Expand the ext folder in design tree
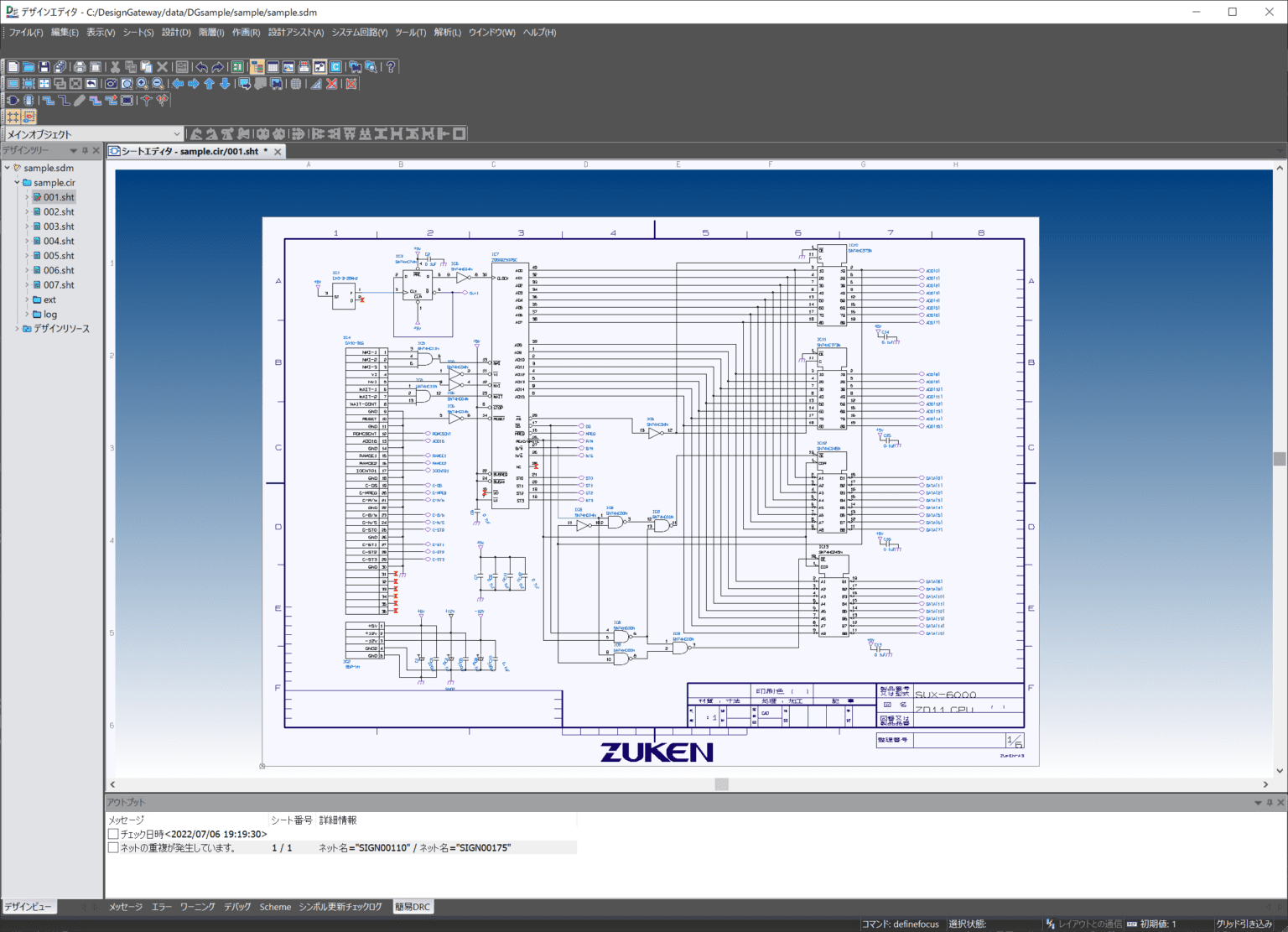Screen dimensions: 1288x932 (x=28, y=299)
